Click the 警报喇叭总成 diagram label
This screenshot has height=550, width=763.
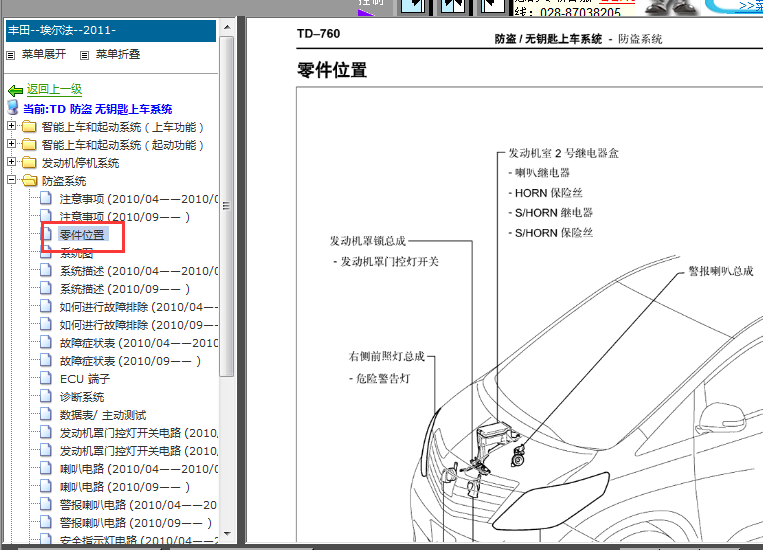click(x=721, y=271)
